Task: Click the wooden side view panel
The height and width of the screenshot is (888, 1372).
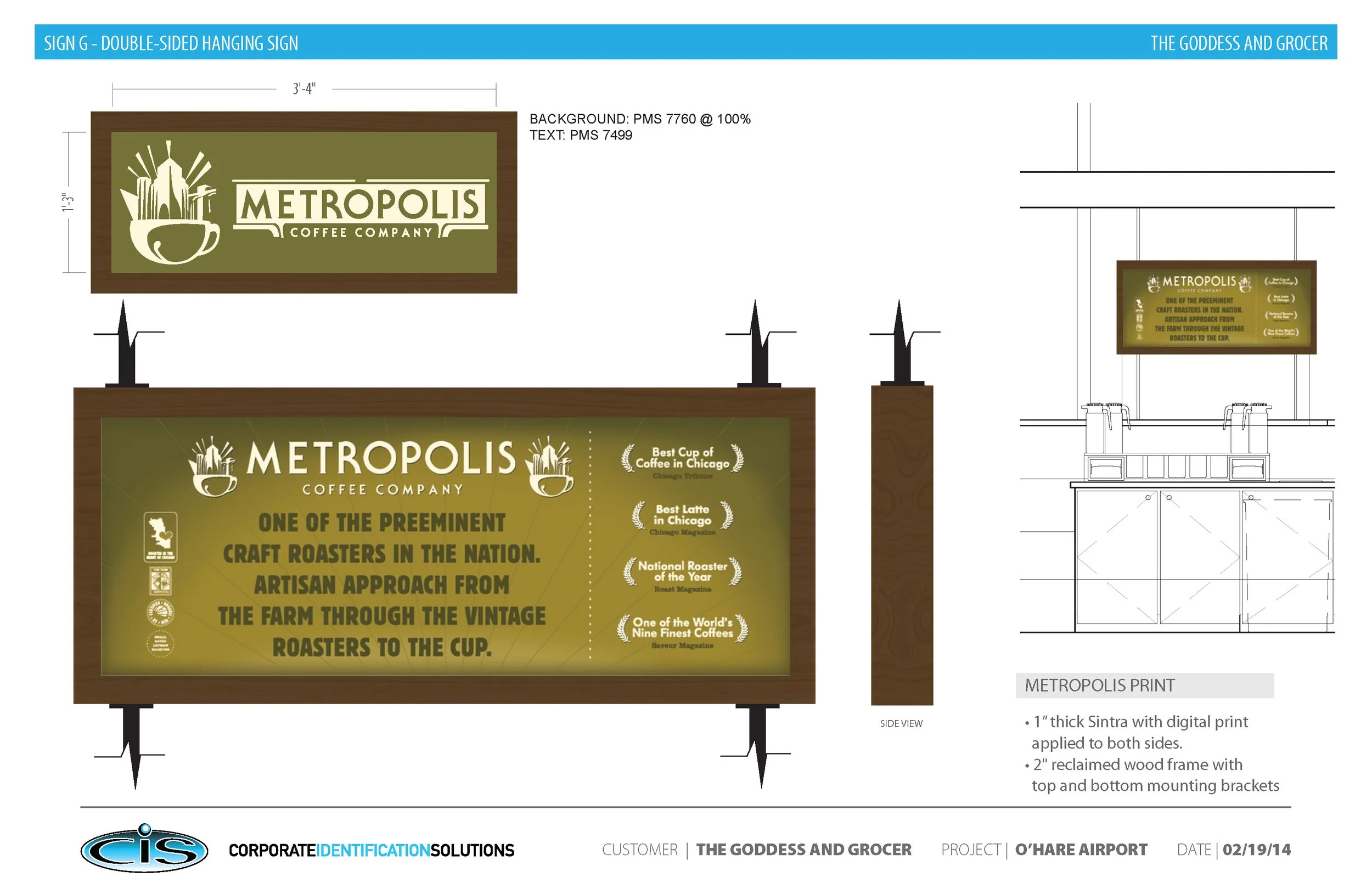Action: [x=902, y=545]
